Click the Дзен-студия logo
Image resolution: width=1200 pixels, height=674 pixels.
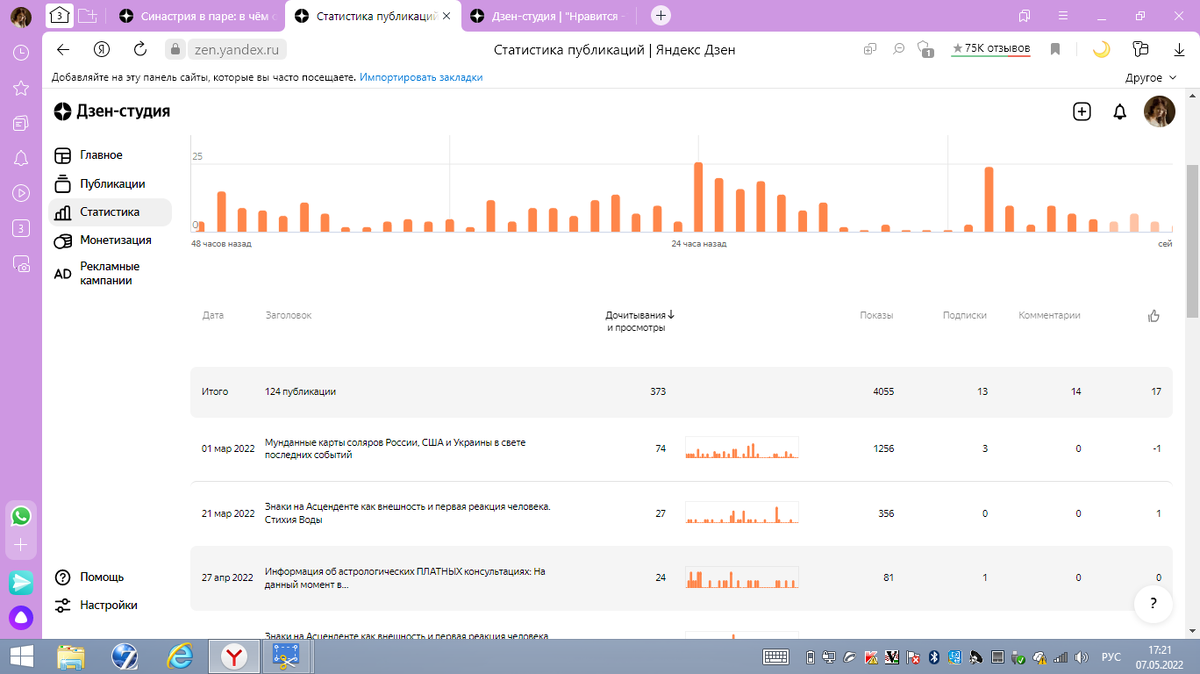click(112, 111)
